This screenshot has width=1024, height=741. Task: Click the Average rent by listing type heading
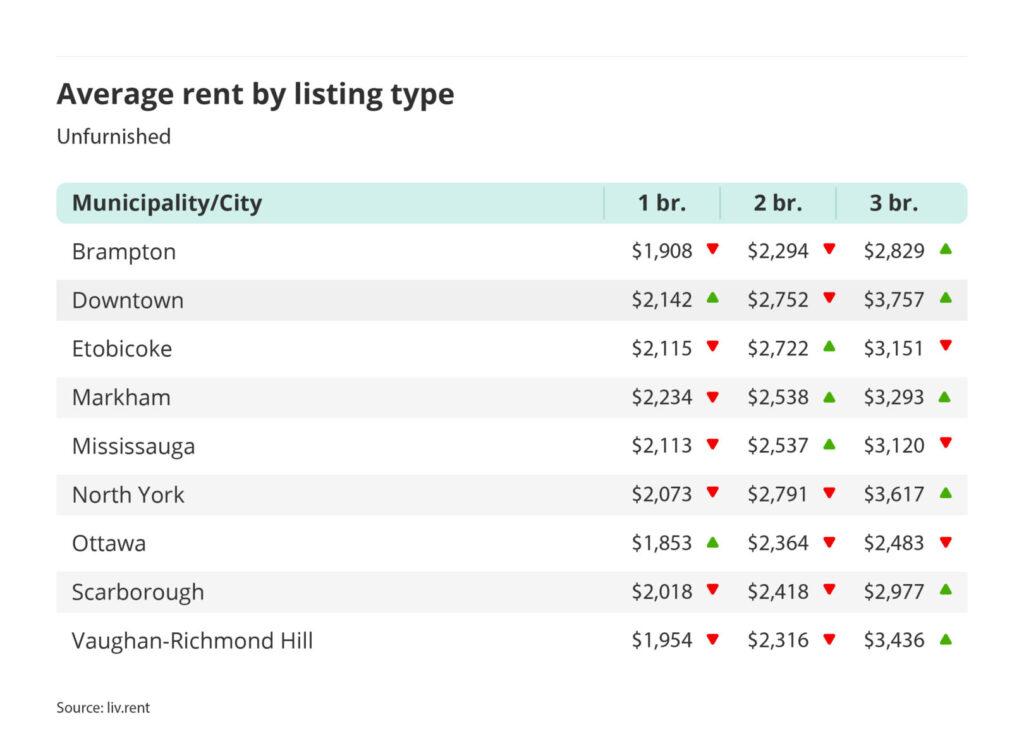click(255, 94)
